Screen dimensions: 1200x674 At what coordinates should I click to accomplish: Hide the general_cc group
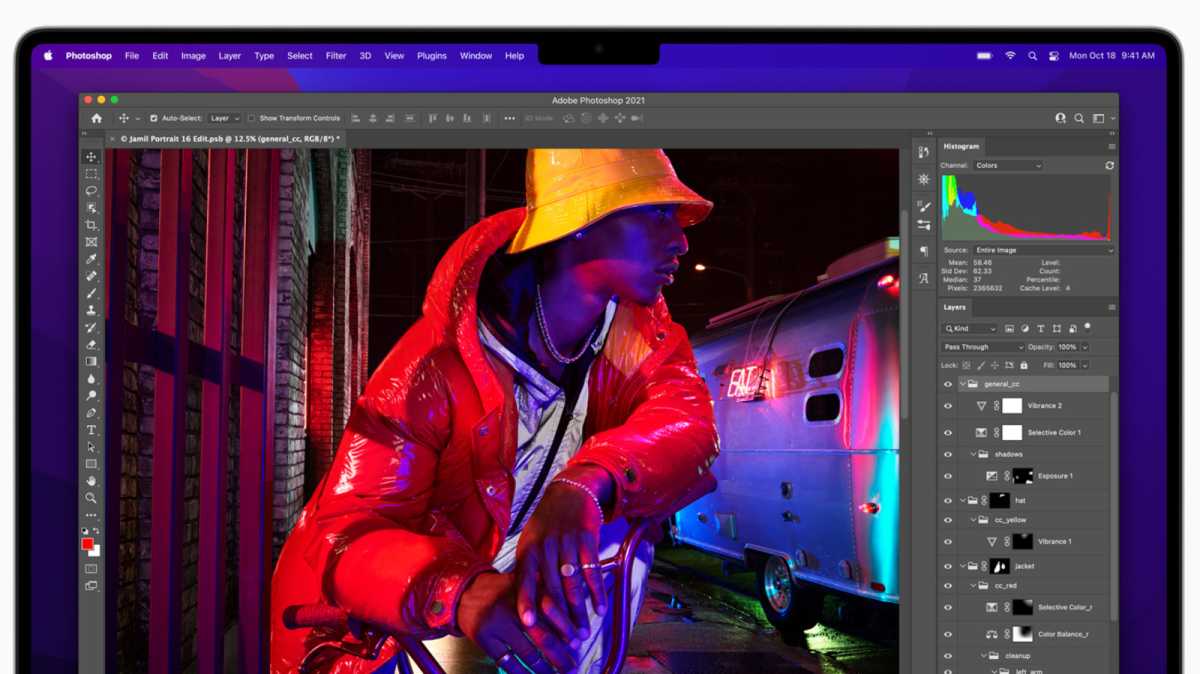tap(948, 384)
